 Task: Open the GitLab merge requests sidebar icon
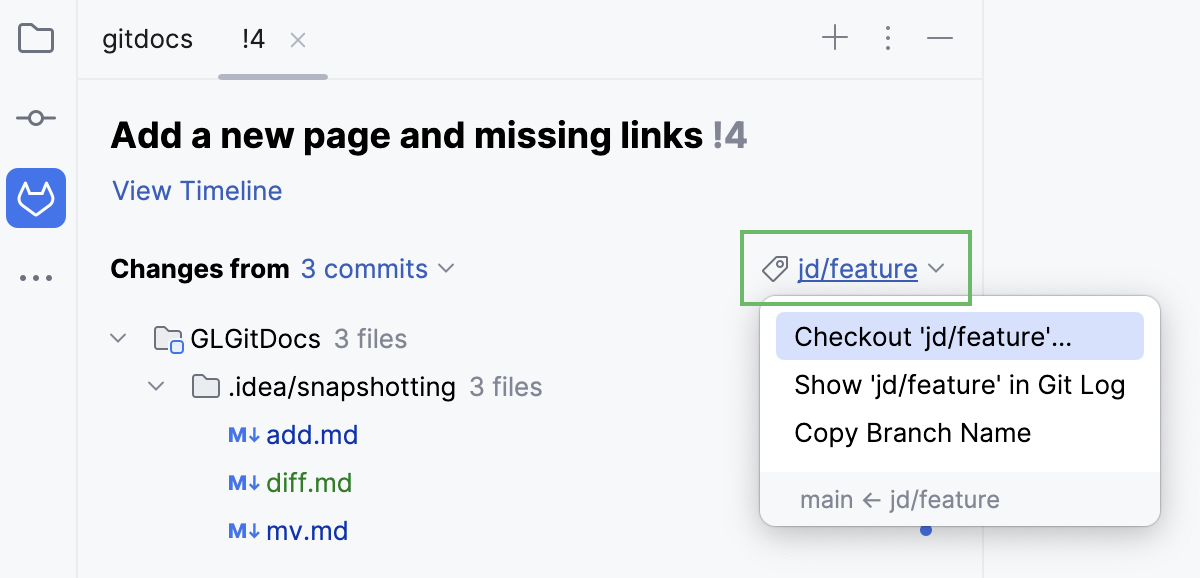click(36, 198)
